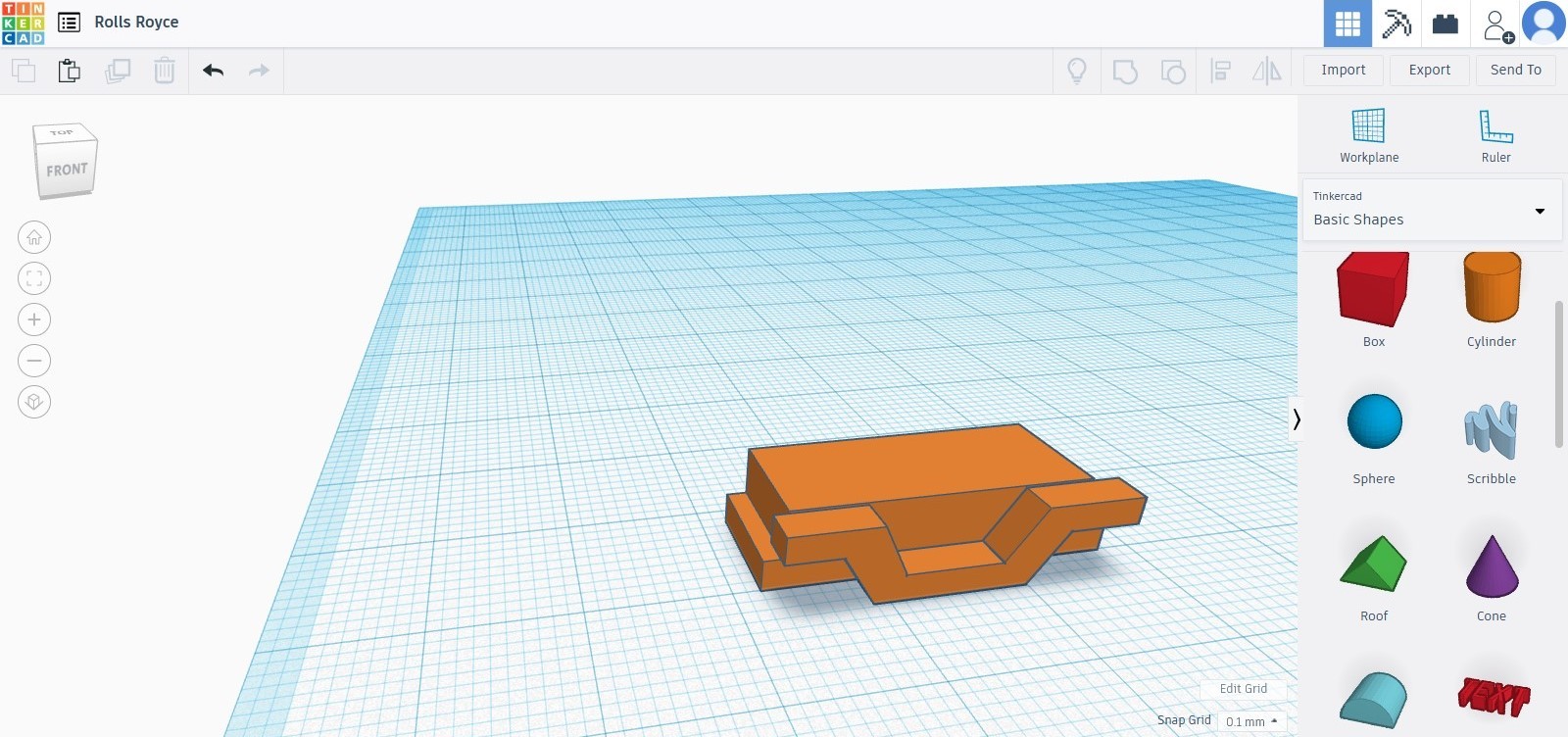Select the teal Round Roof shape
The image size is (1568, 737).
pyautogui.click(x=1373, y=700)
